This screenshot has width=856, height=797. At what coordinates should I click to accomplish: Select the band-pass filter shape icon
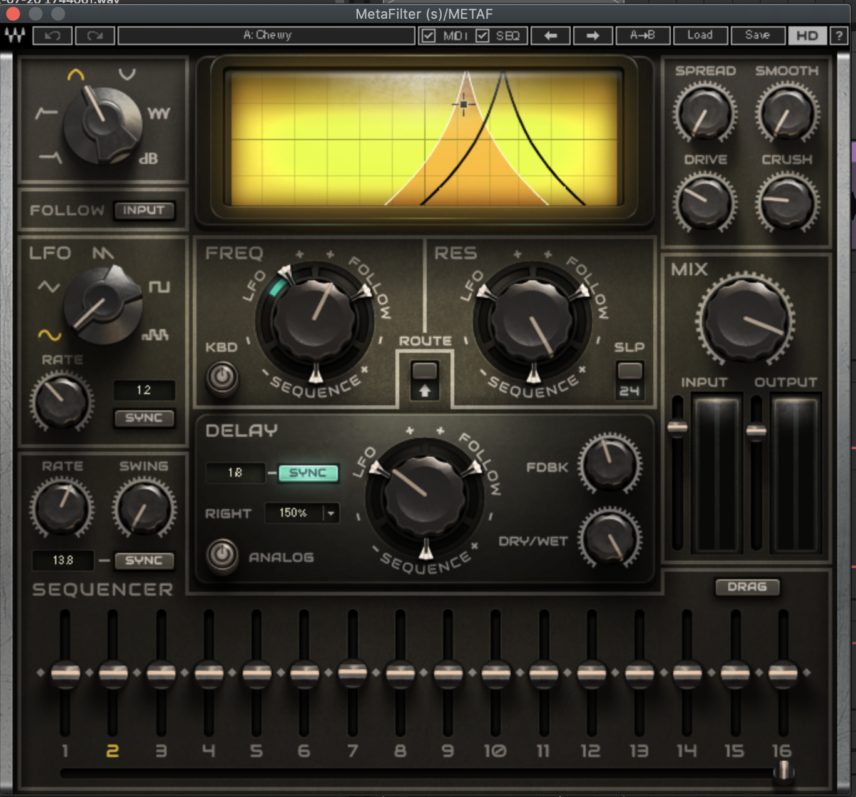[76, 74]
